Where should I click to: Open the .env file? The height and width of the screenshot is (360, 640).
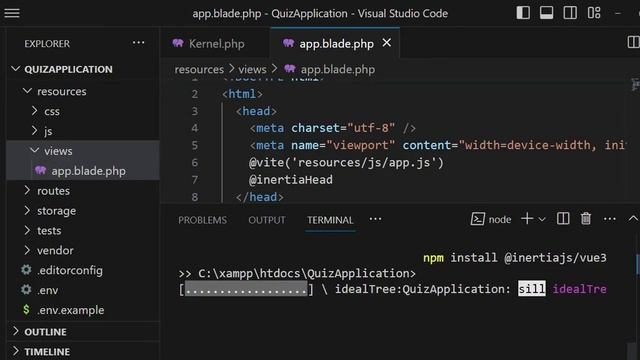[x=83, y=290]
